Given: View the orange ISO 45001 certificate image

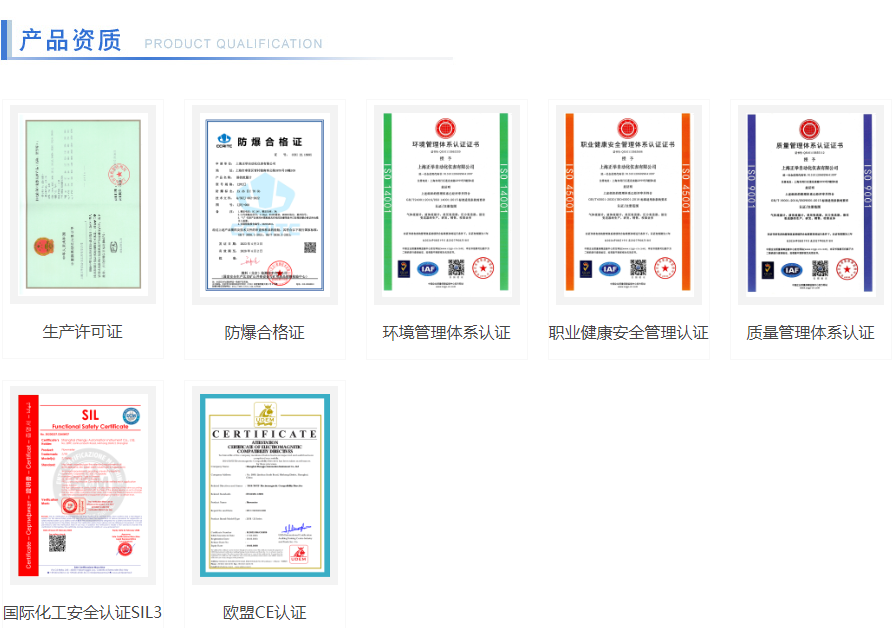Looking at the screenshot, I should (629, 204).
